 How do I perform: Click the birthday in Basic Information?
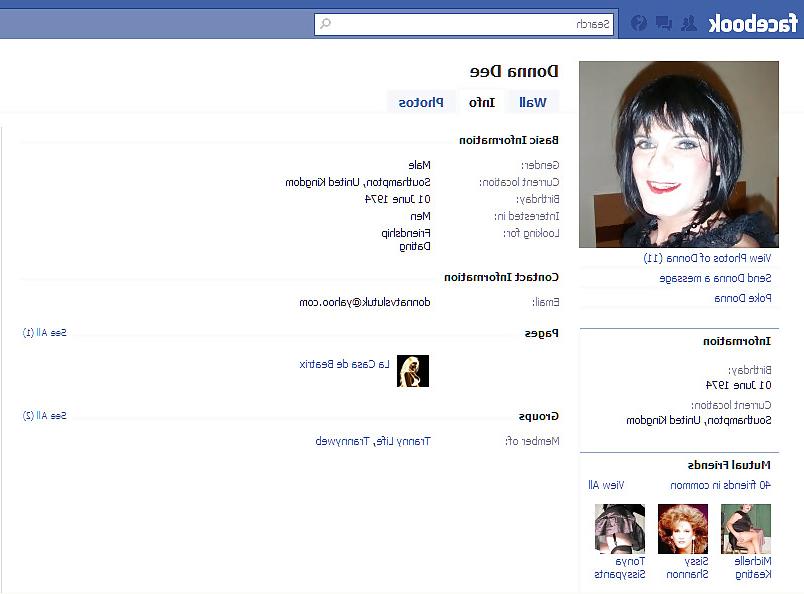tap(397, 199)
